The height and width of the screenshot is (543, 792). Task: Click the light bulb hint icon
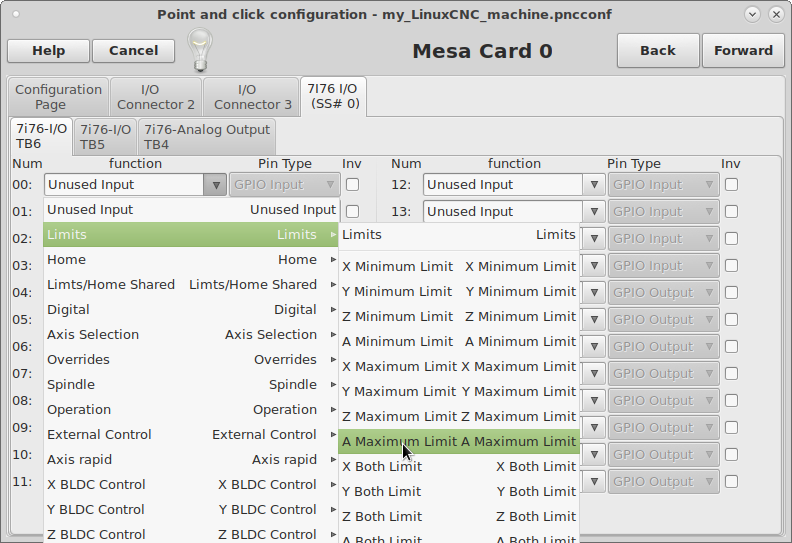point(200,51)
